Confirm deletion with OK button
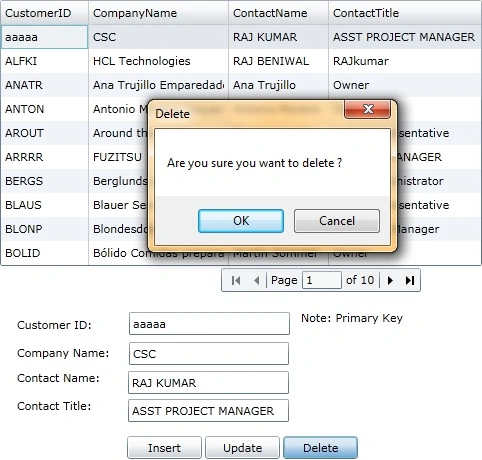482x460 pixels. click(241, 221)
